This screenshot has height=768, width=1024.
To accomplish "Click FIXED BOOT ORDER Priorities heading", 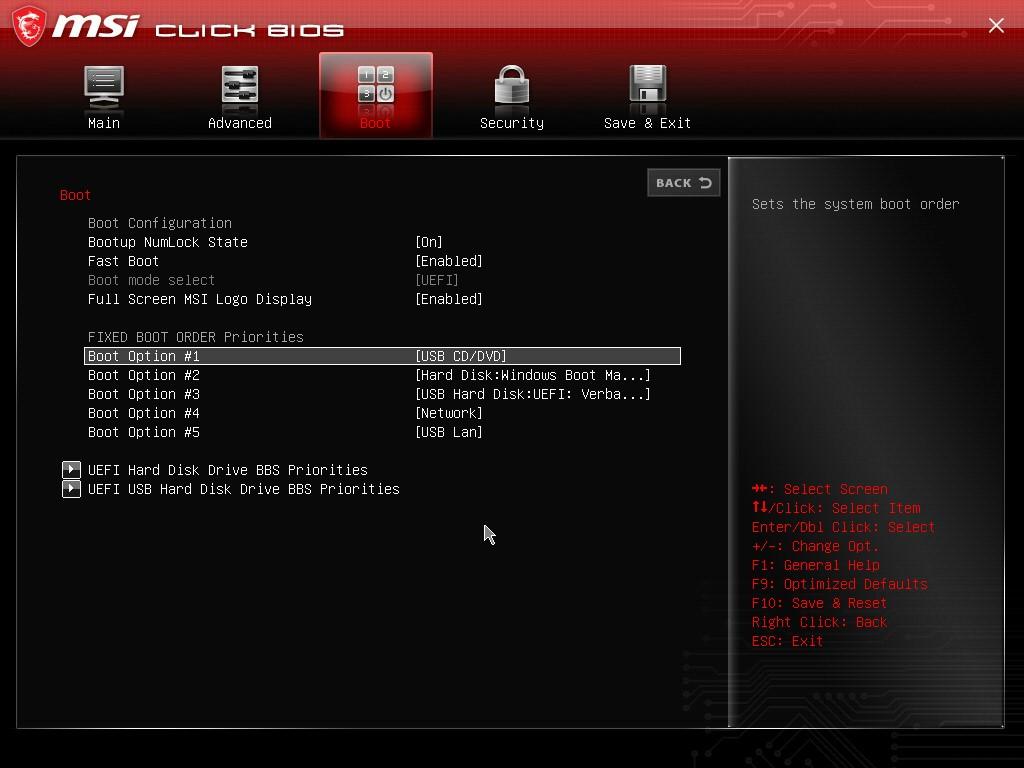I will 196,336.
